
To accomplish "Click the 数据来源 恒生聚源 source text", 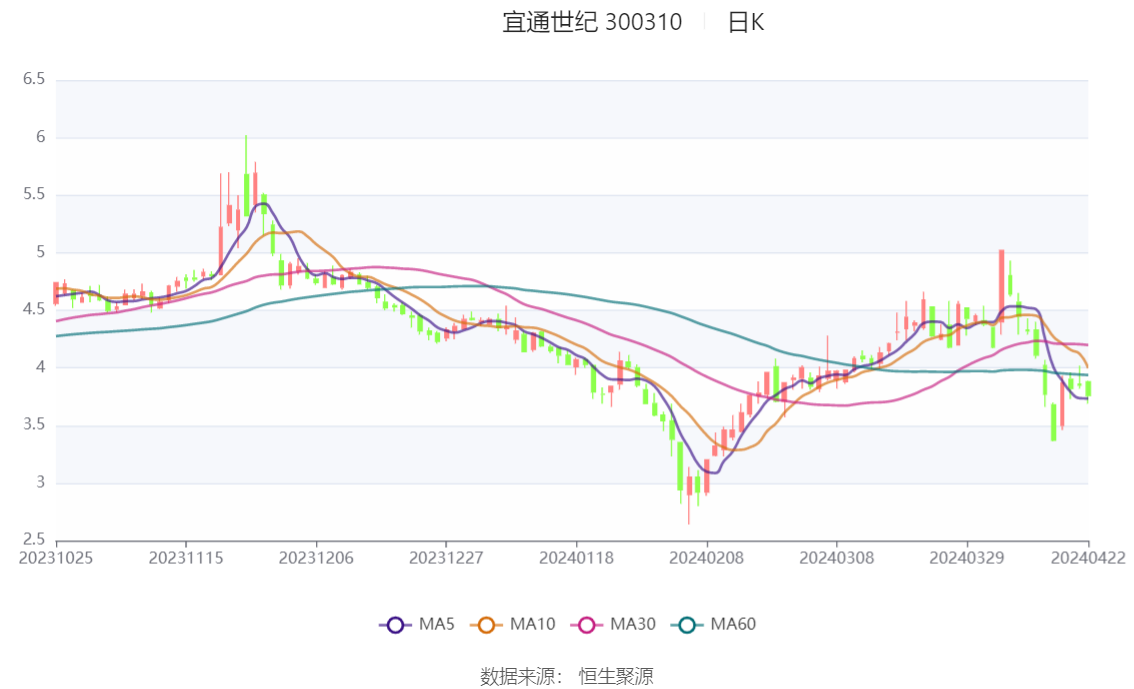I will 566,677.
